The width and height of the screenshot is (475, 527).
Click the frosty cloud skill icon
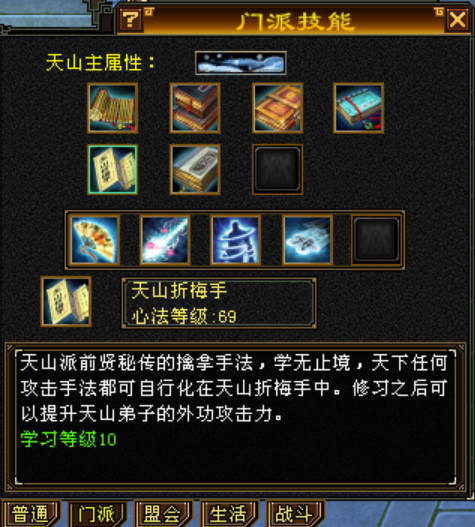307,240
